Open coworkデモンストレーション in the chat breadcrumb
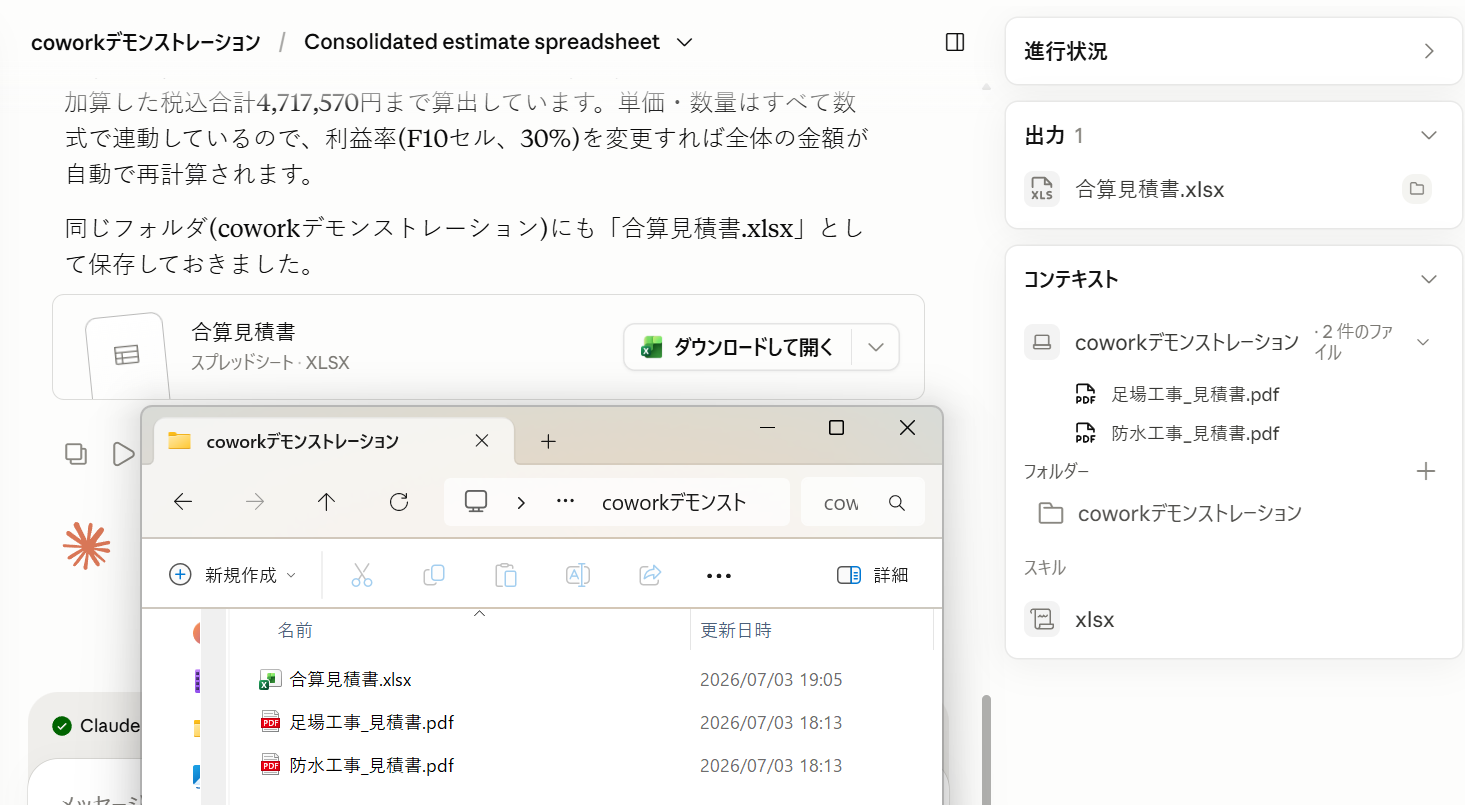 tap(146, 42)
